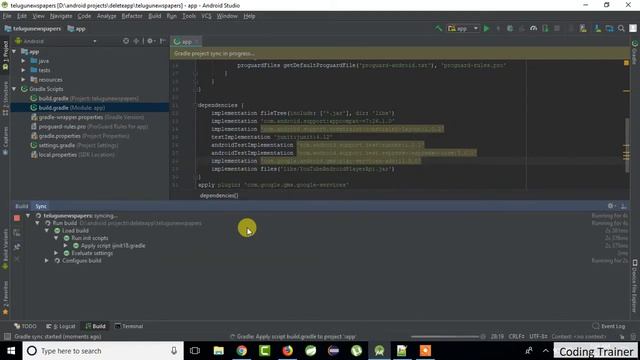Click the microphone icon in taskbar search
The width and height of the screenshot is (640, 360).
point(174,351)
